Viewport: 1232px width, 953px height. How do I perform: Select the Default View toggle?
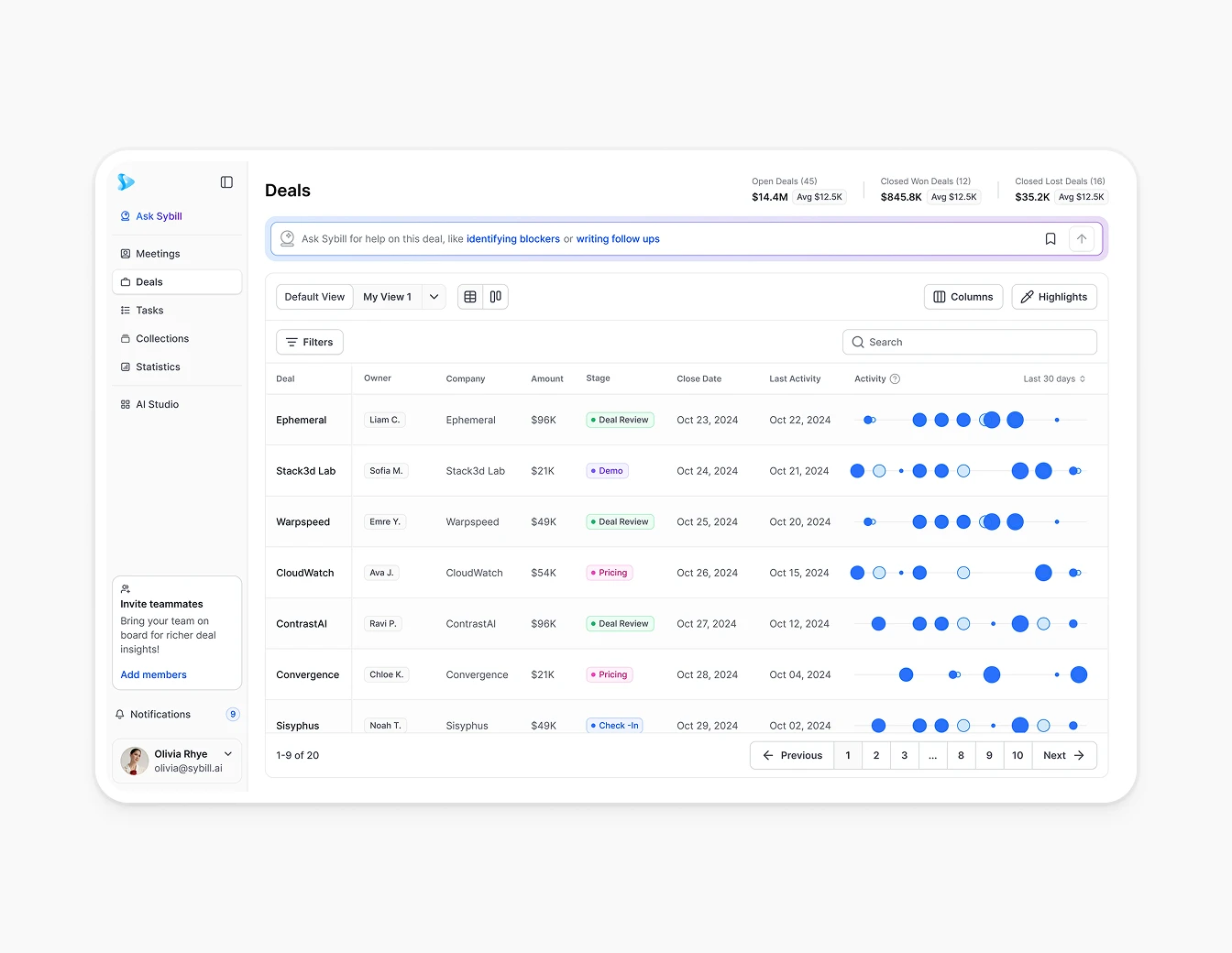tap(314, 297)
